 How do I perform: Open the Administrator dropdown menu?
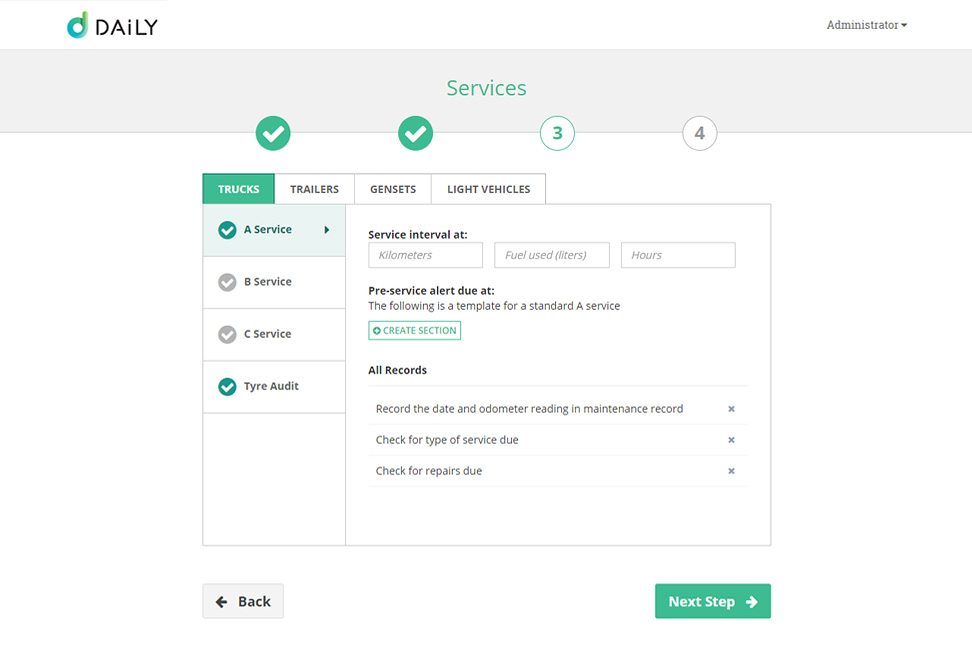click(x=866, y=25)
